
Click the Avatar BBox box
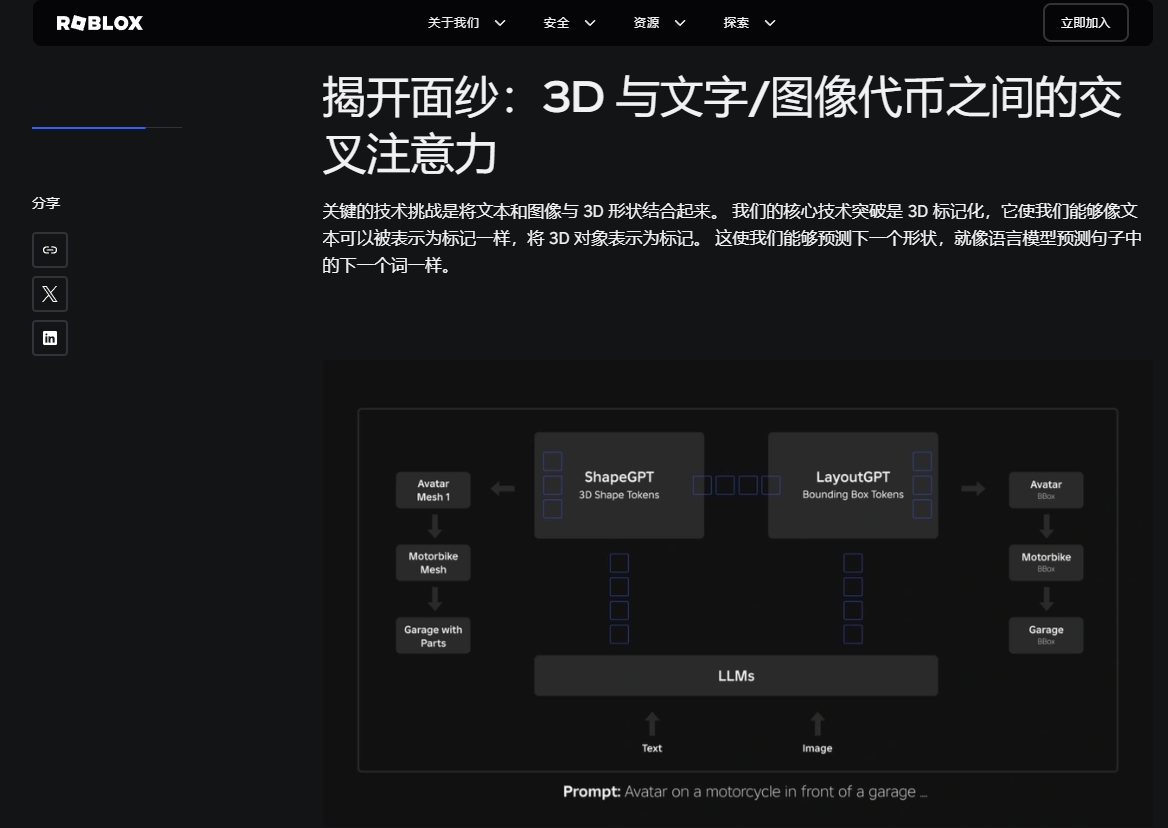[1046, 490]
